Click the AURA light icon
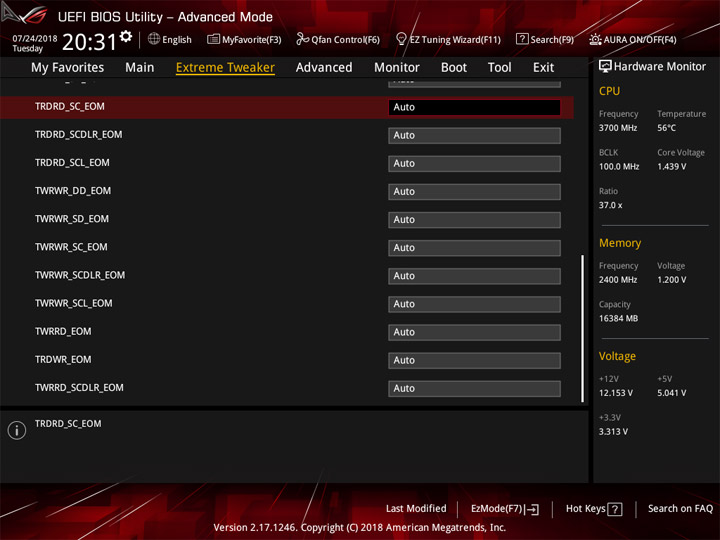The height and width of the screenshot is (540, 720). [x=595, y=39]
